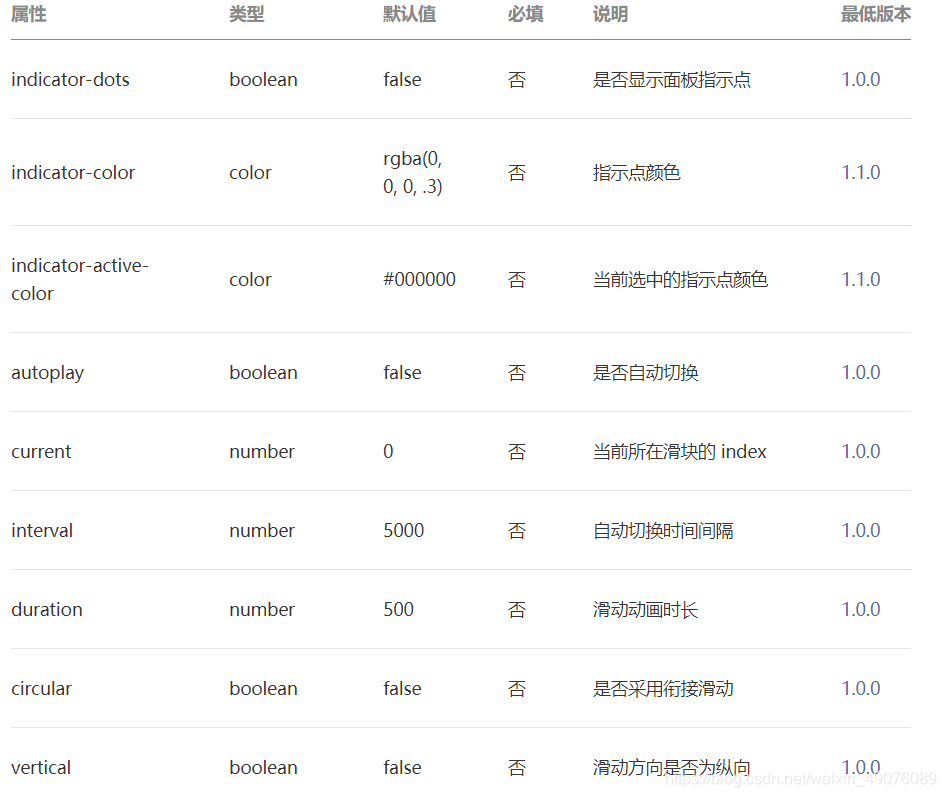The width and height of the screenshot is (946, 797).
Task: Click the 属性 column header
Action: tap(29, 15)
